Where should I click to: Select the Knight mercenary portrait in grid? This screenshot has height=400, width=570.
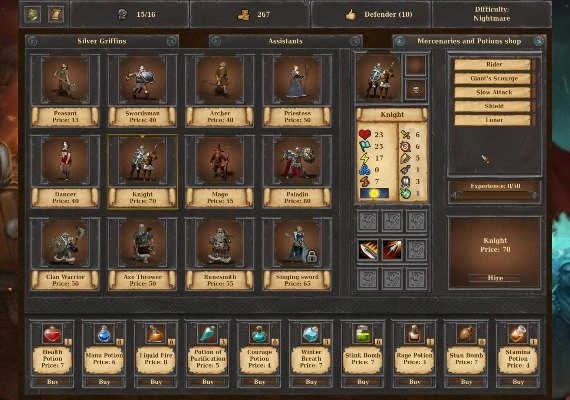click(x=142, y=161)
